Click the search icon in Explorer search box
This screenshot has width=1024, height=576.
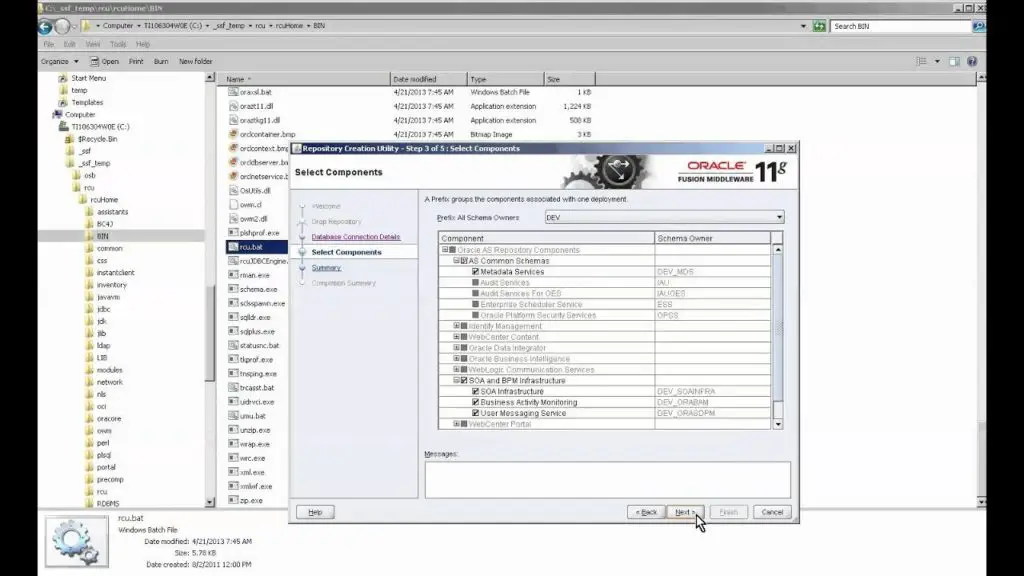coord(978,26)
